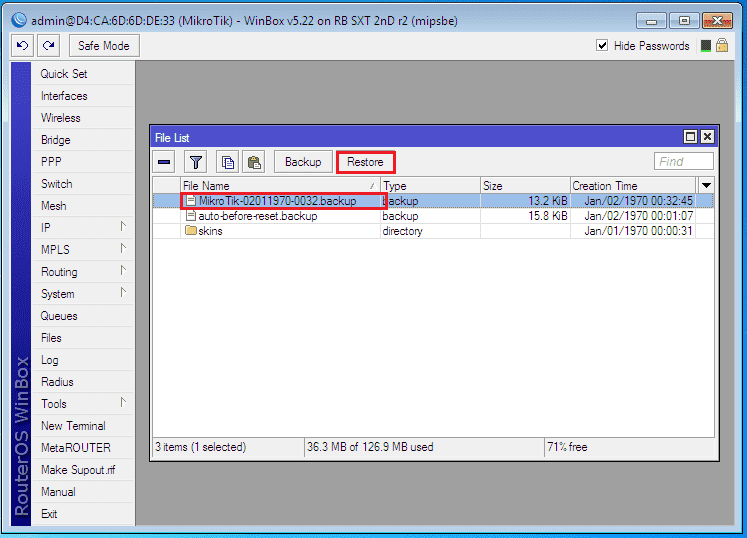Click the padlock icon at top right
Screen dimensions: 747x538
pyautogui.click(x=721, y=46)
